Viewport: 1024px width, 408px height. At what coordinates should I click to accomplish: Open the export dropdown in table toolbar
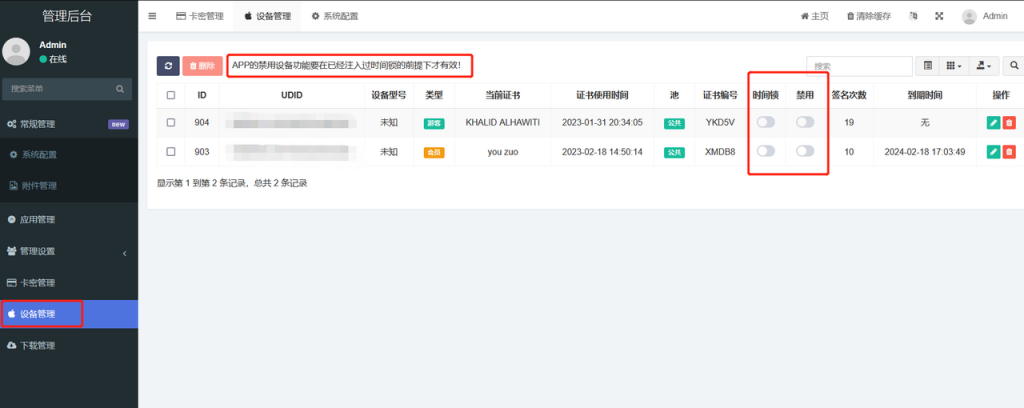(986, 66)
